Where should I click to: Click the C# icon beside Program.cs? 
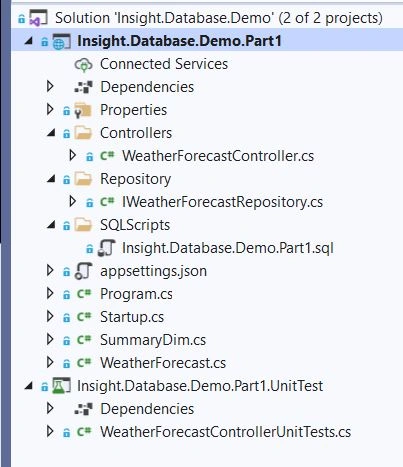point(84,294)
